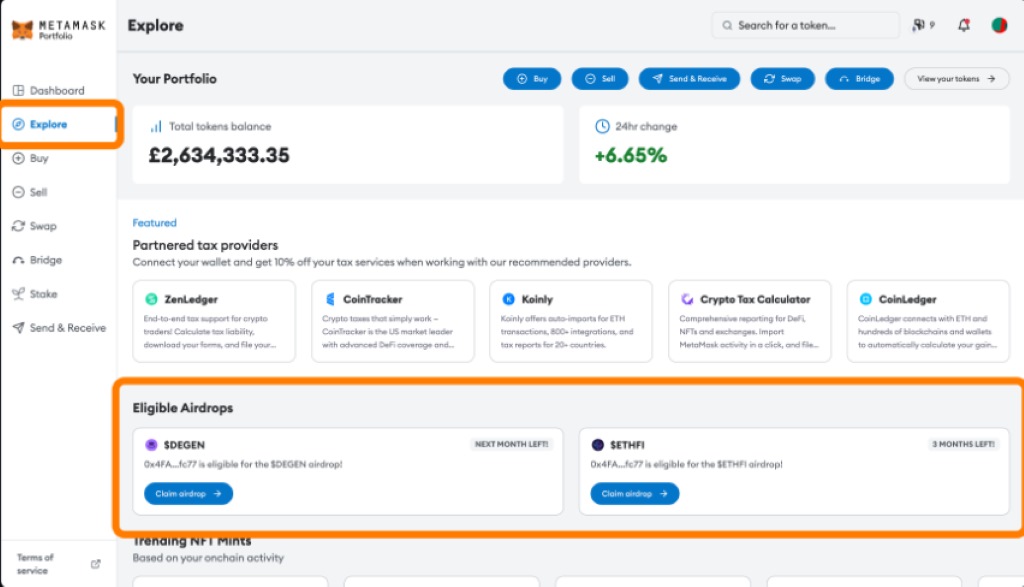Open Send & Receive in the sidebar
Viewport: 1024px width, 587px height.
59,328
